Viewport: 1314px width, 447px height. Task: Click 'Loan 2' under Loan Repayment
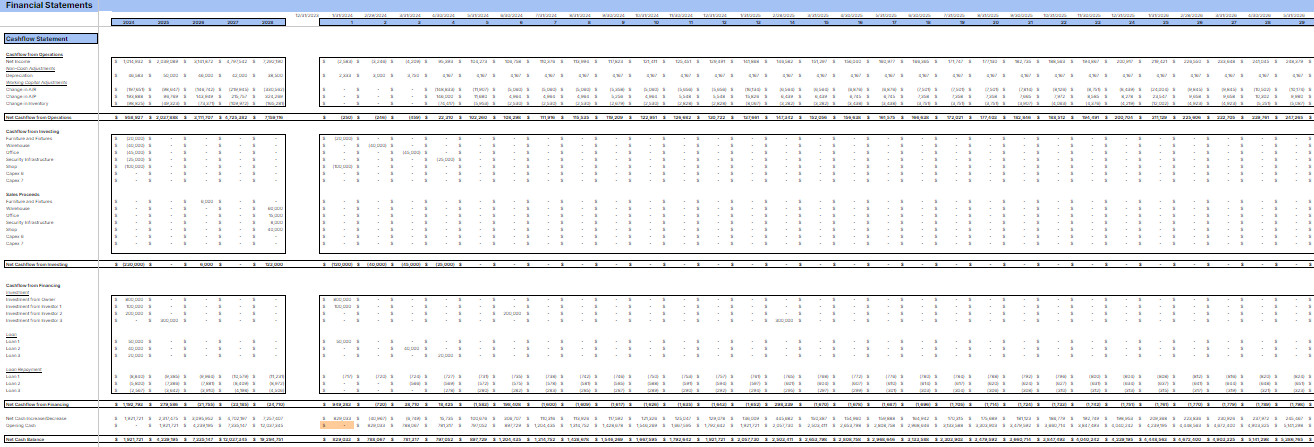point(12,383)
